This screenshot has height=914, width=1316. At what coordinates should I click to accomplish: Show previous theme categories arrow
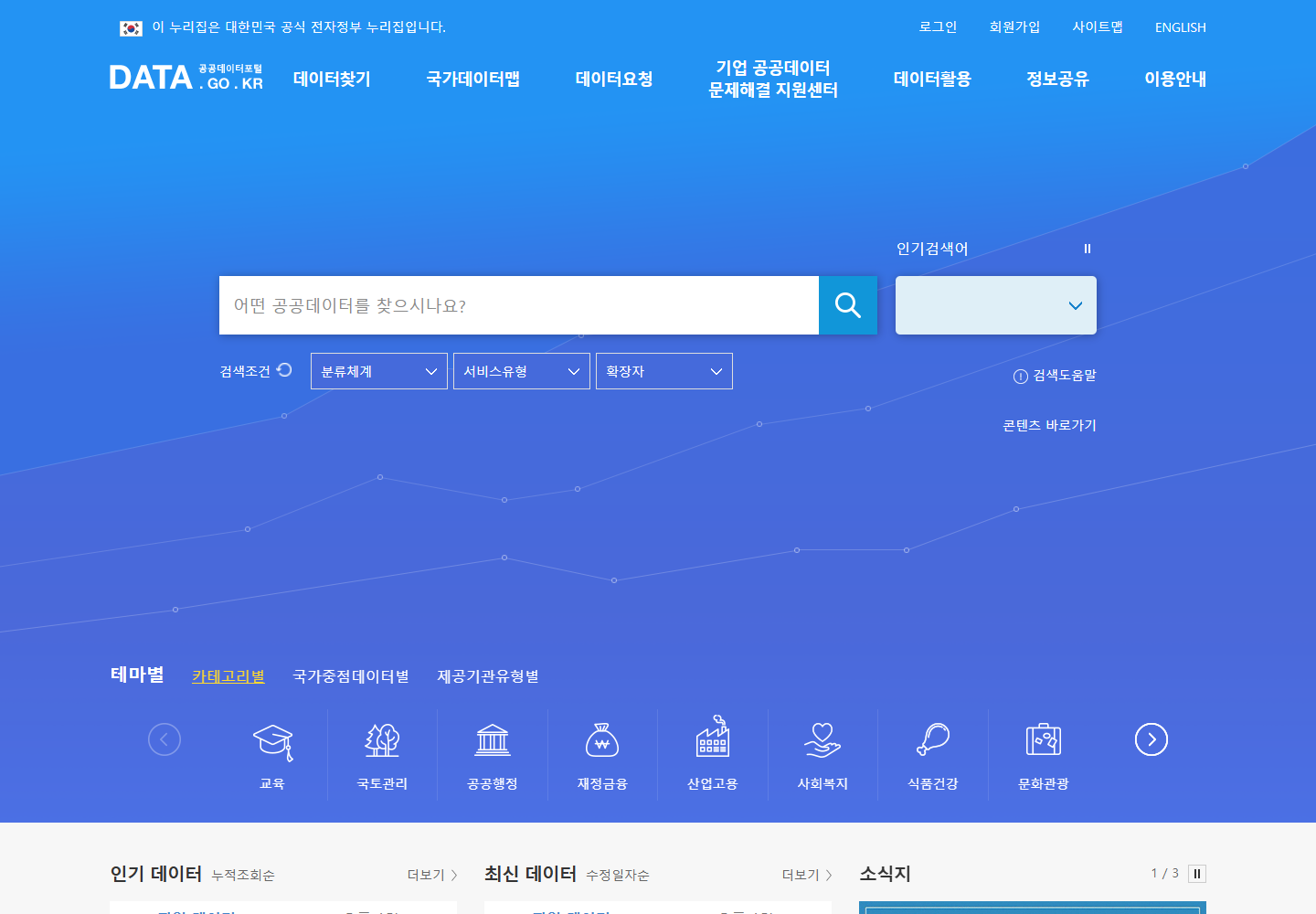tap(164, 739)
